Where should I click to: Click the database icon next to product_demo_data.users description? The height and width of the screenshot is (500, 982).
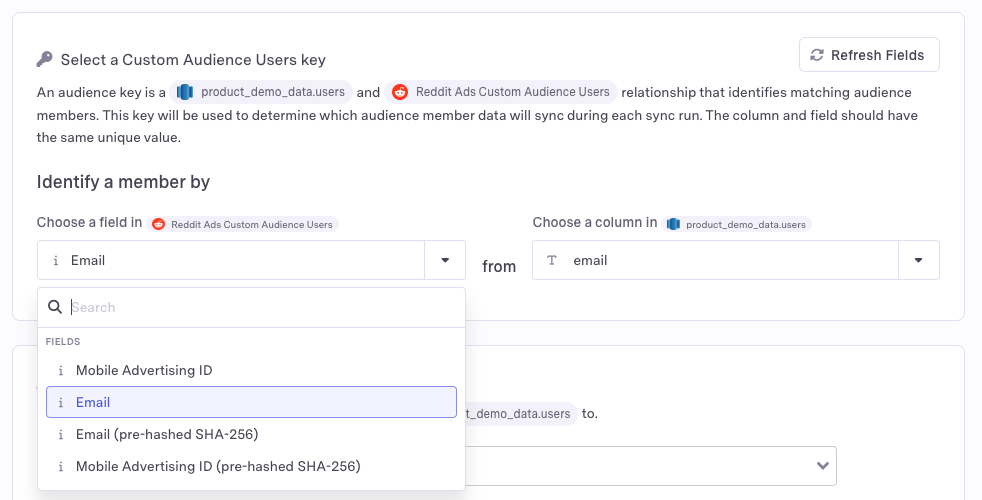pos(185,92)
